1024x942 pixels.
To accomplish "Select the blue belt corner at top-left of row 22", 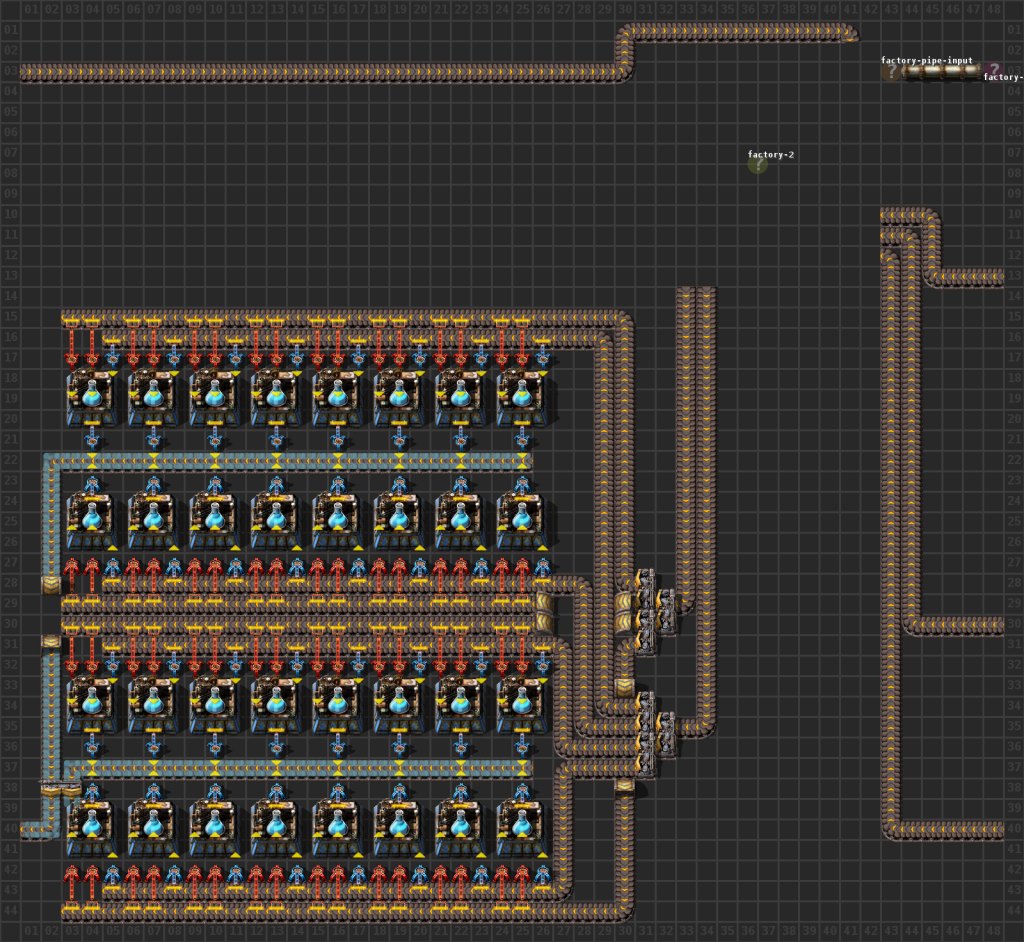I will [51, 462].
